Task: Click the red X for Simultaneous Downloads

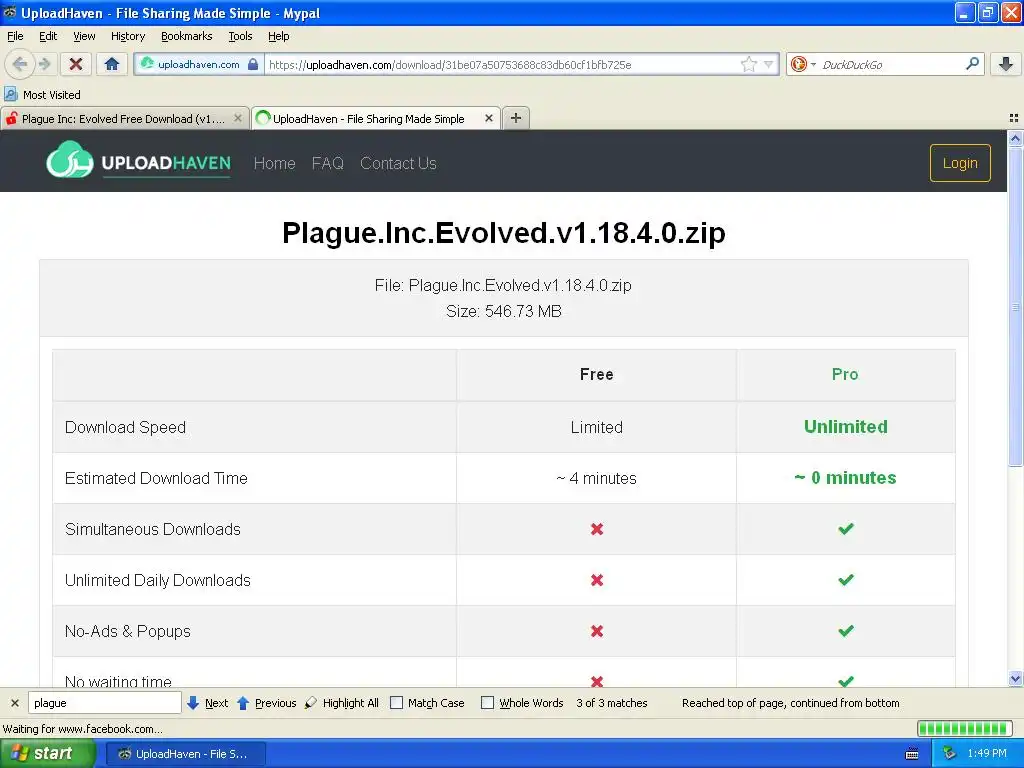Action: [596, 529]
